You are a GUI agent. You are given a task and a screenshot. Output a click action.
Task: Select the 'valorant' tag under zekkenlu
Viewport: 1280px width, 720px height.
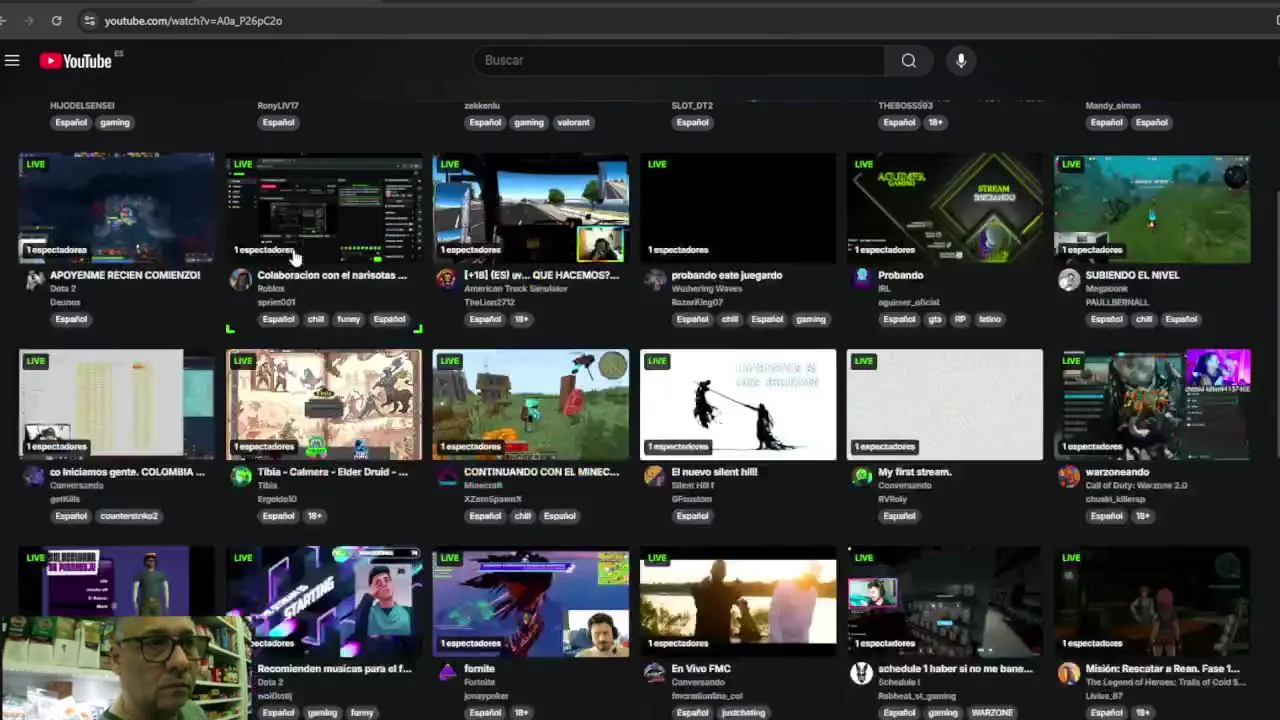pyautogui.click(x=573, y=123)
